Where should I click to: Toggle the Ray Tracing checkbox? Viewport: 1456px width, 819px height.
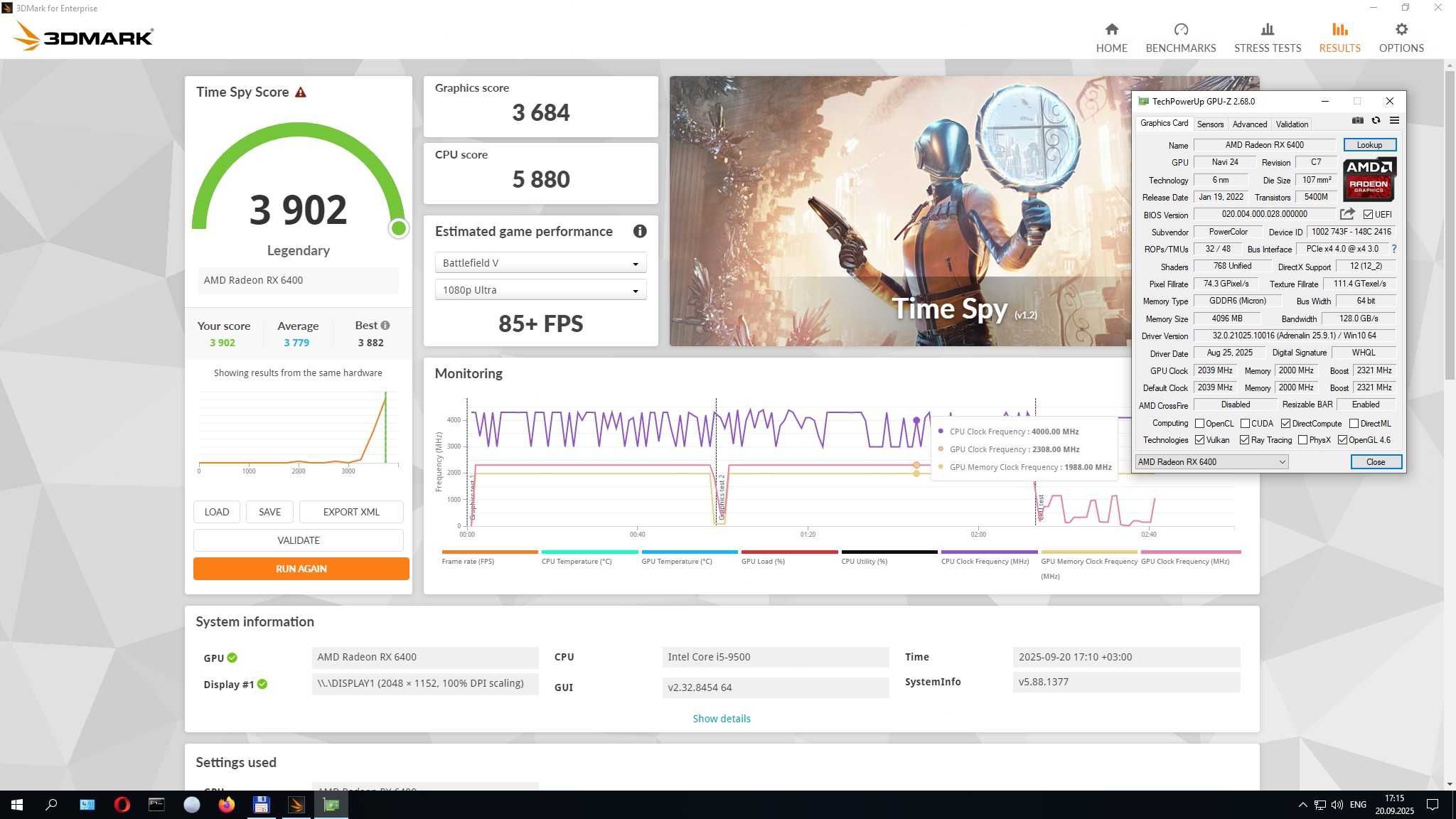tap(1244, 440)
